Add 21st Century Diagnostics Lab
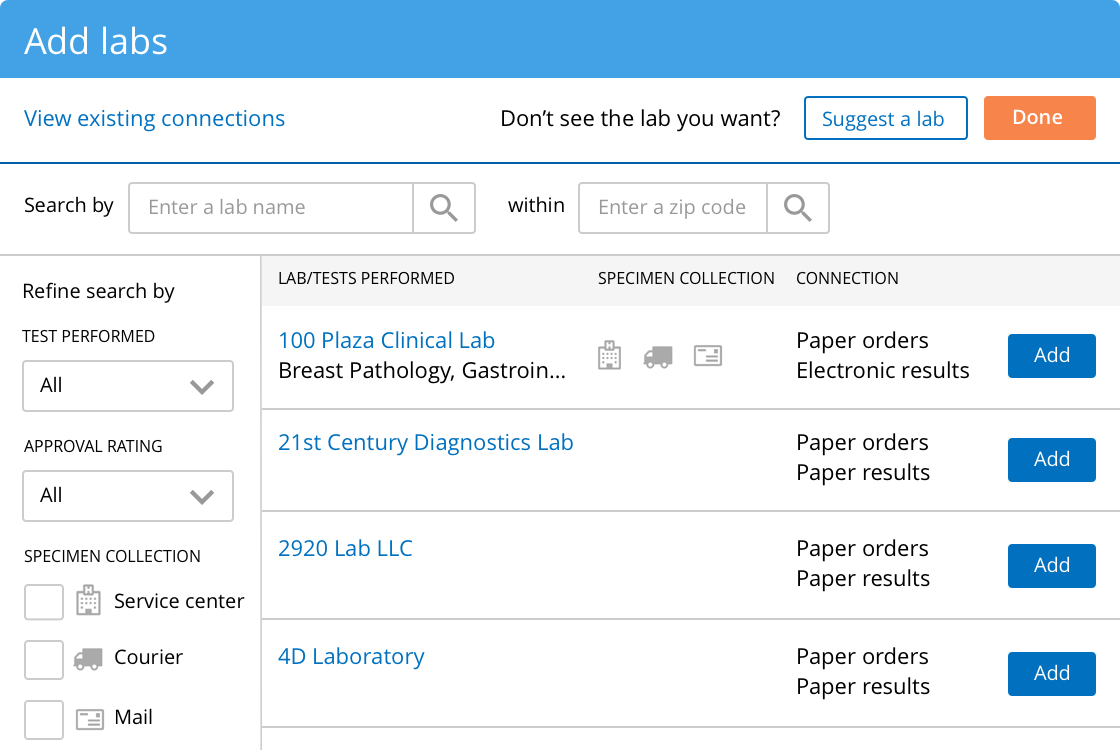The image size is (1120, 750). coord(1051,459)
